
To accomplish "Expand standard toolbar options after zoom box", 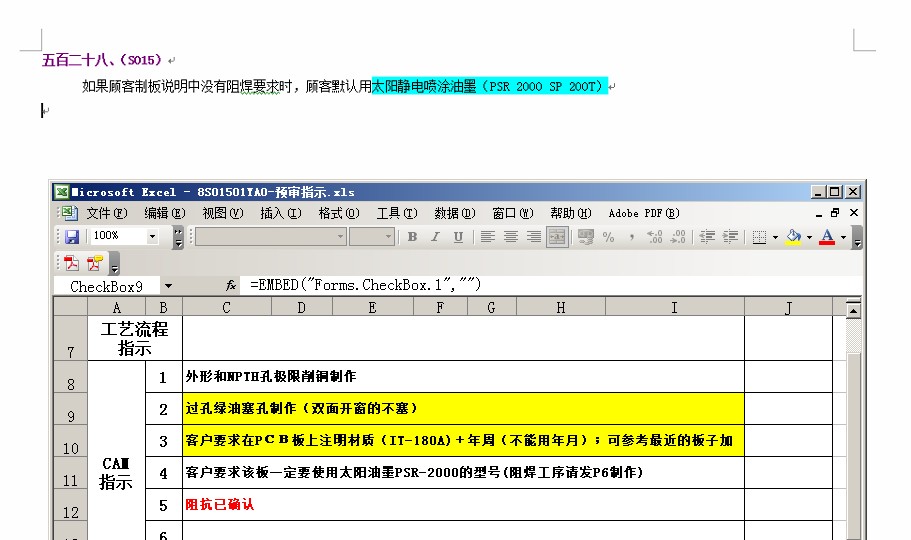I will 178,237.
